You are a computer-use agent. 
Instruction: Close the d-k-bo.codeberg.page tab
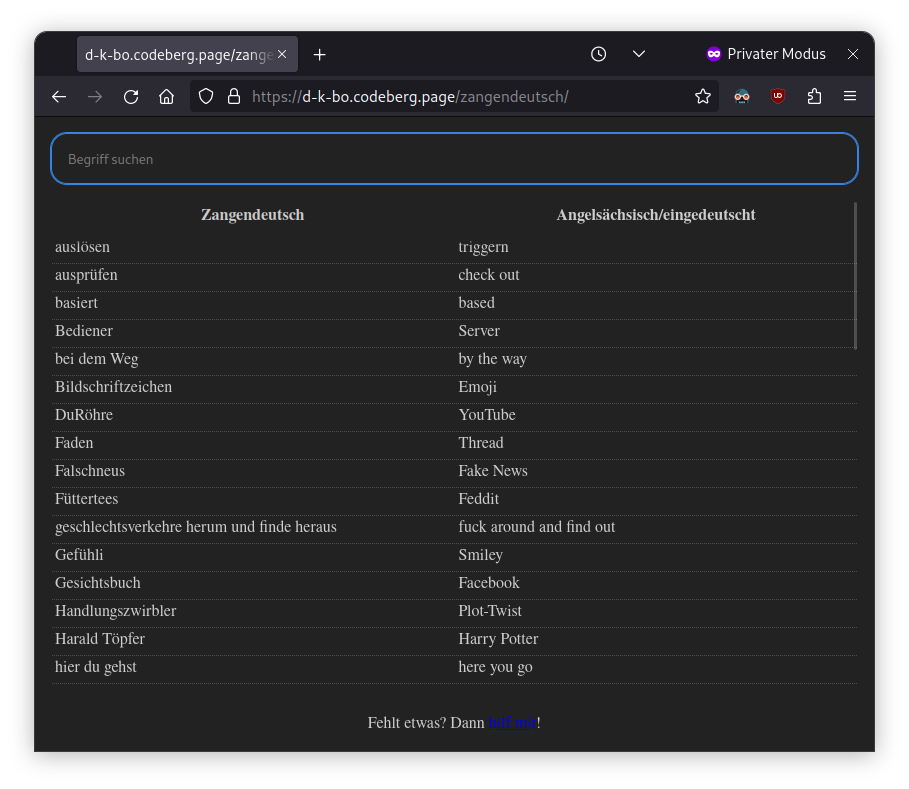click(282, 54)
